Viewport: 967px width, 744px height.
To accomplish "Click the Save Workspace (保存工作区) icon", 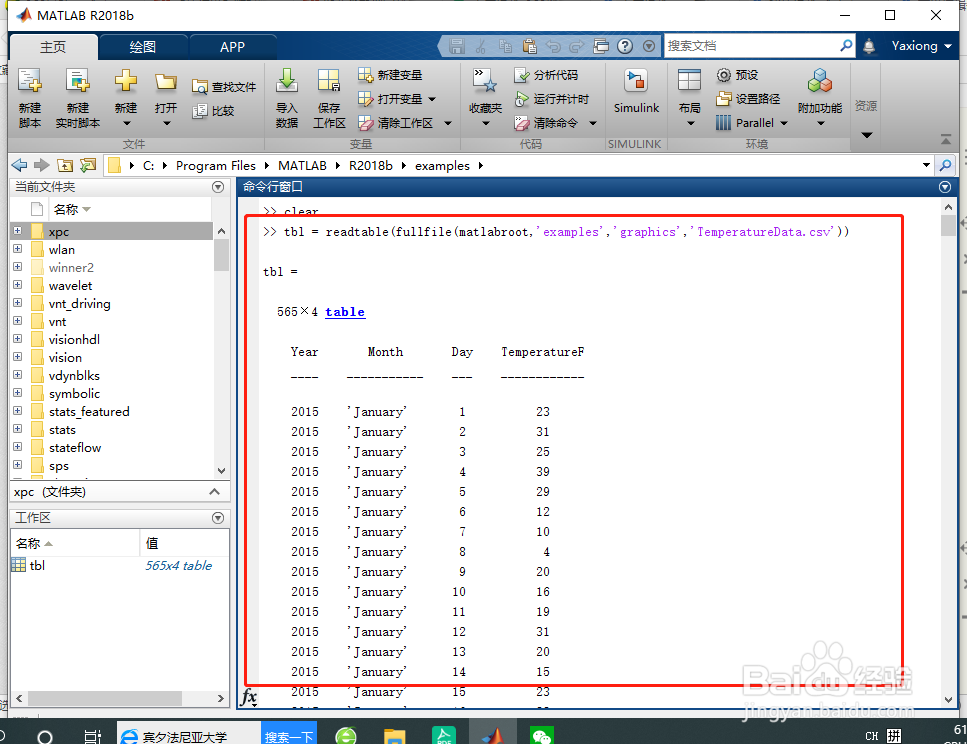I will [329, 81].
